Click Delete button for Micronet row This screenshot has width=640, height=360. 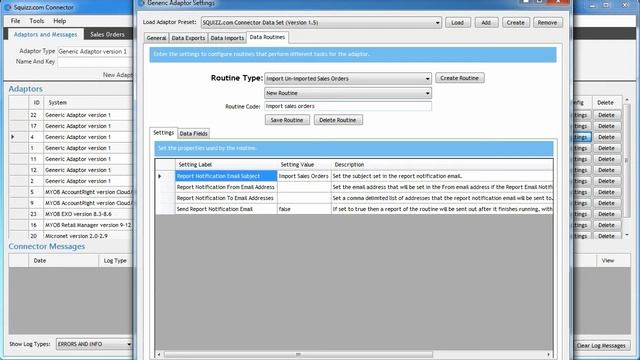pos(606,236)
